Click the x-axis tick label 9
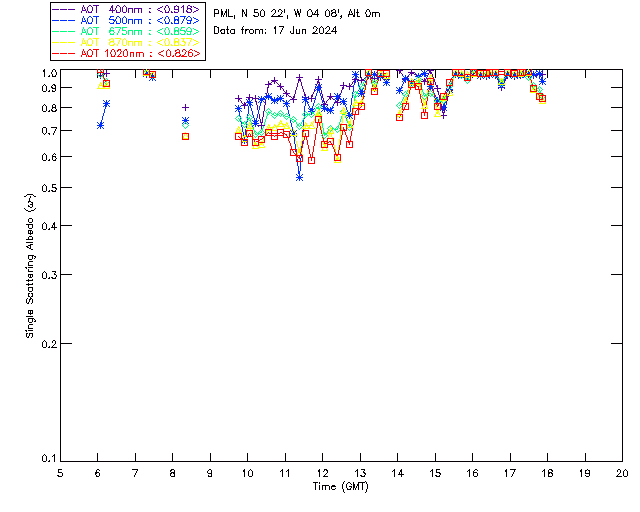This screenshot has height=512, width=640. pyautogui.click(x=210, y=473)
